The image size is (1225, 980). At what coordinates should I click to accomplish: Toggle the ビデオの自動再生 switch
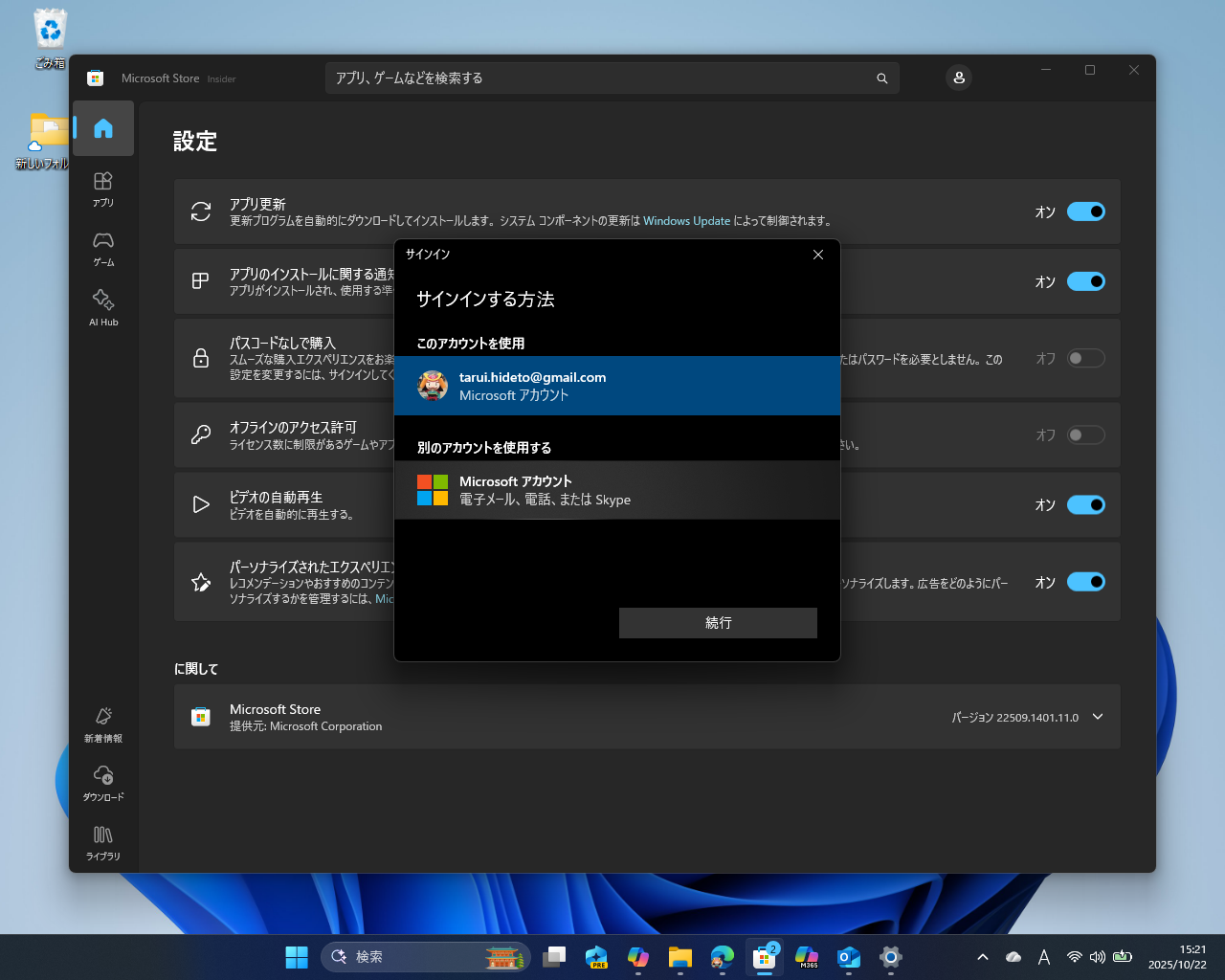[1086, 504]
